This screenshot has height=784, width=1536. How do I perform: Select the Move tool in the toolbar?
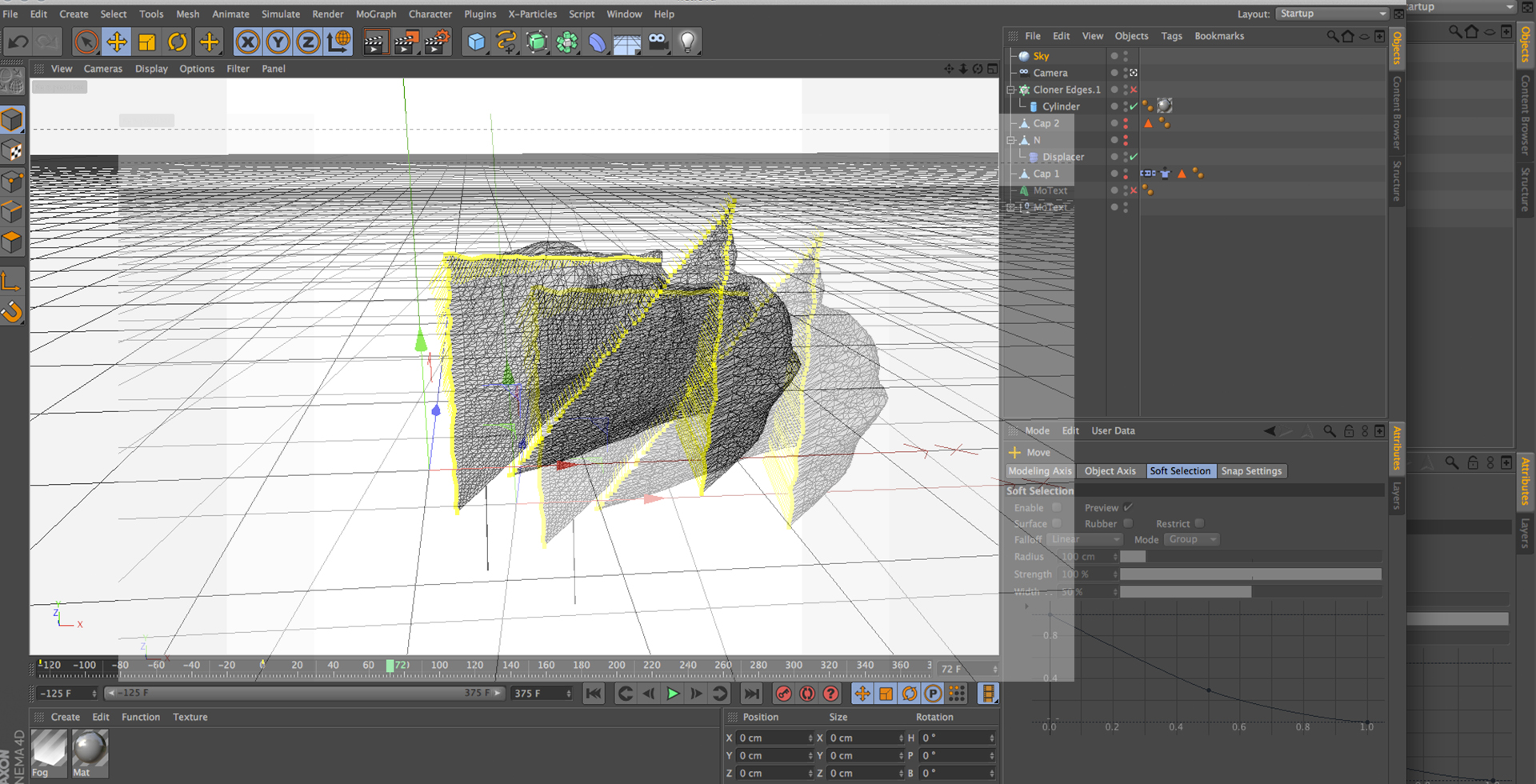(117, 42)
